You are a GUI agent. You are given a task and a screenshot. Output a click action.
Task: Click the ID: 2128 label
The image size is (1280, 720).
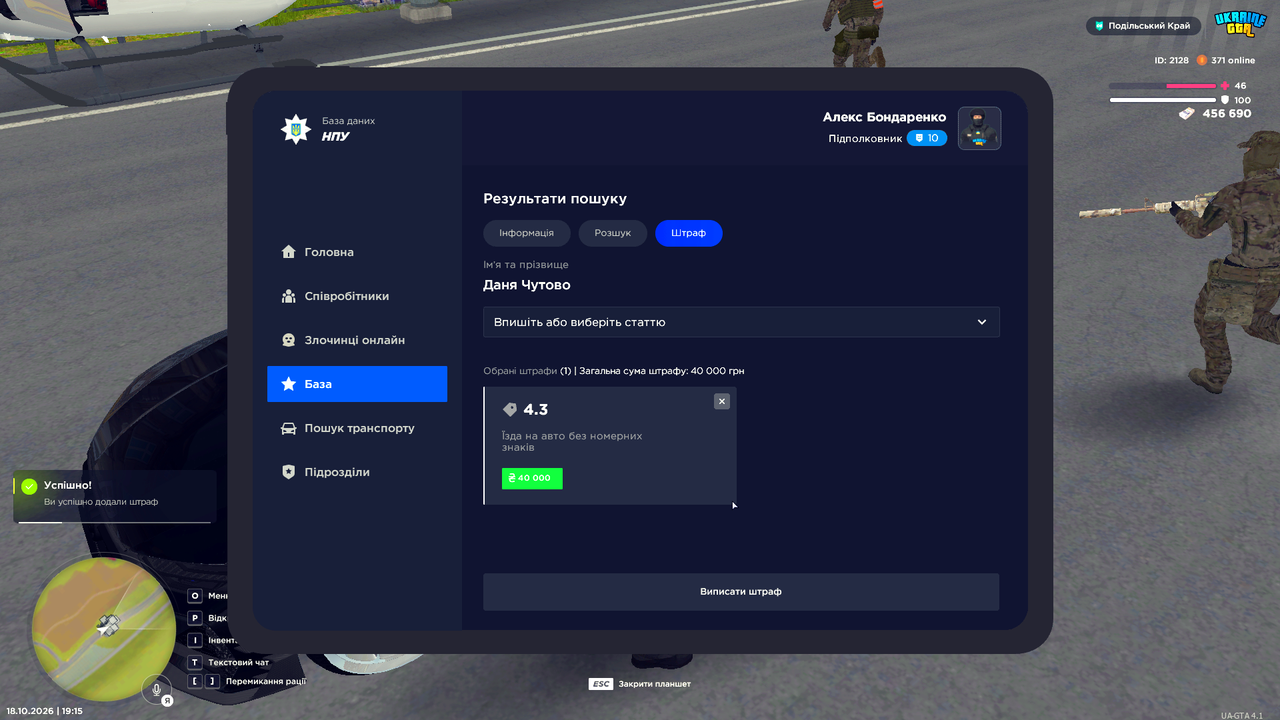(1172, 60)
